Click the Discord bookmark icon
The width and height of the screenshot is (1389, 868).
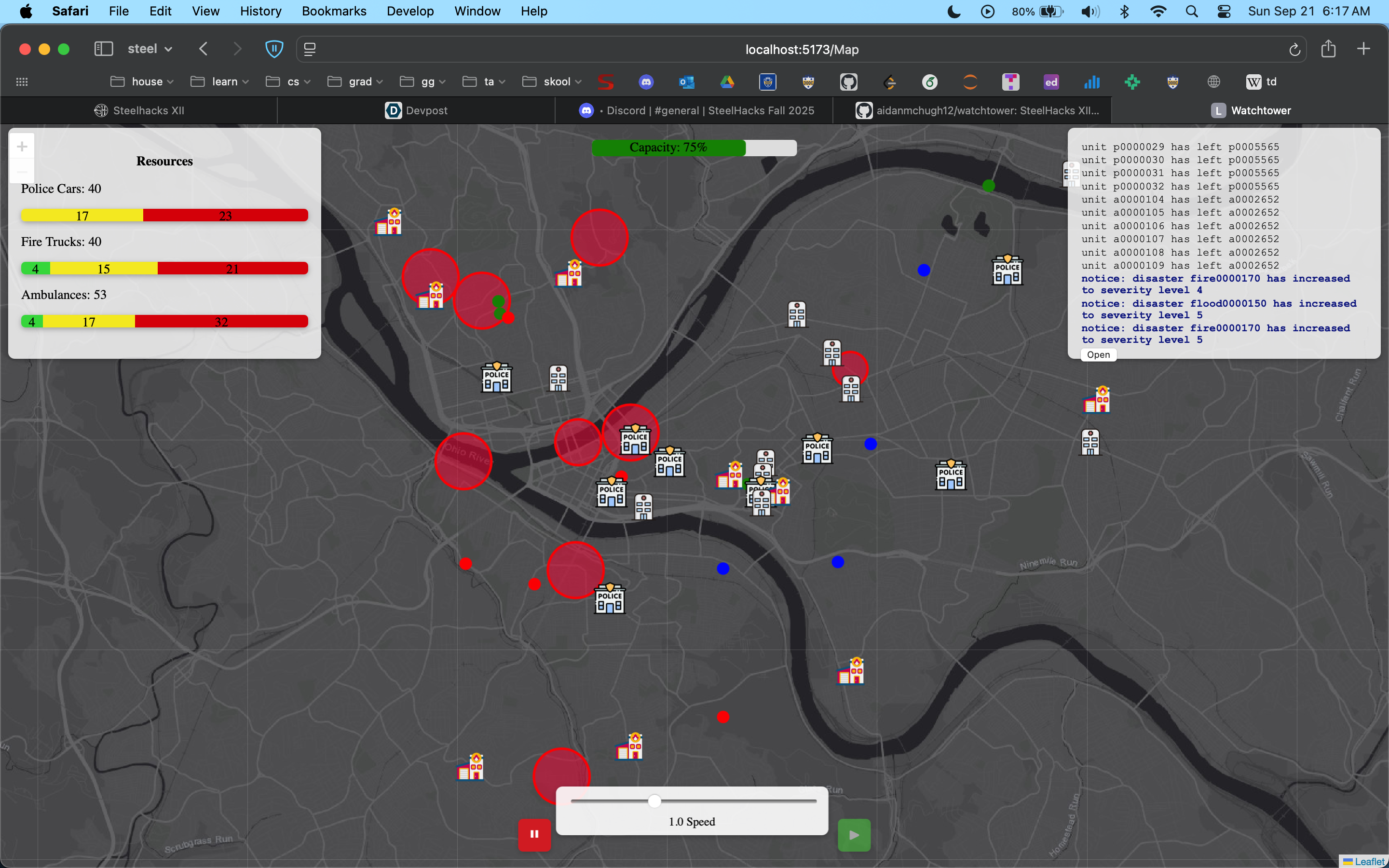646,81
